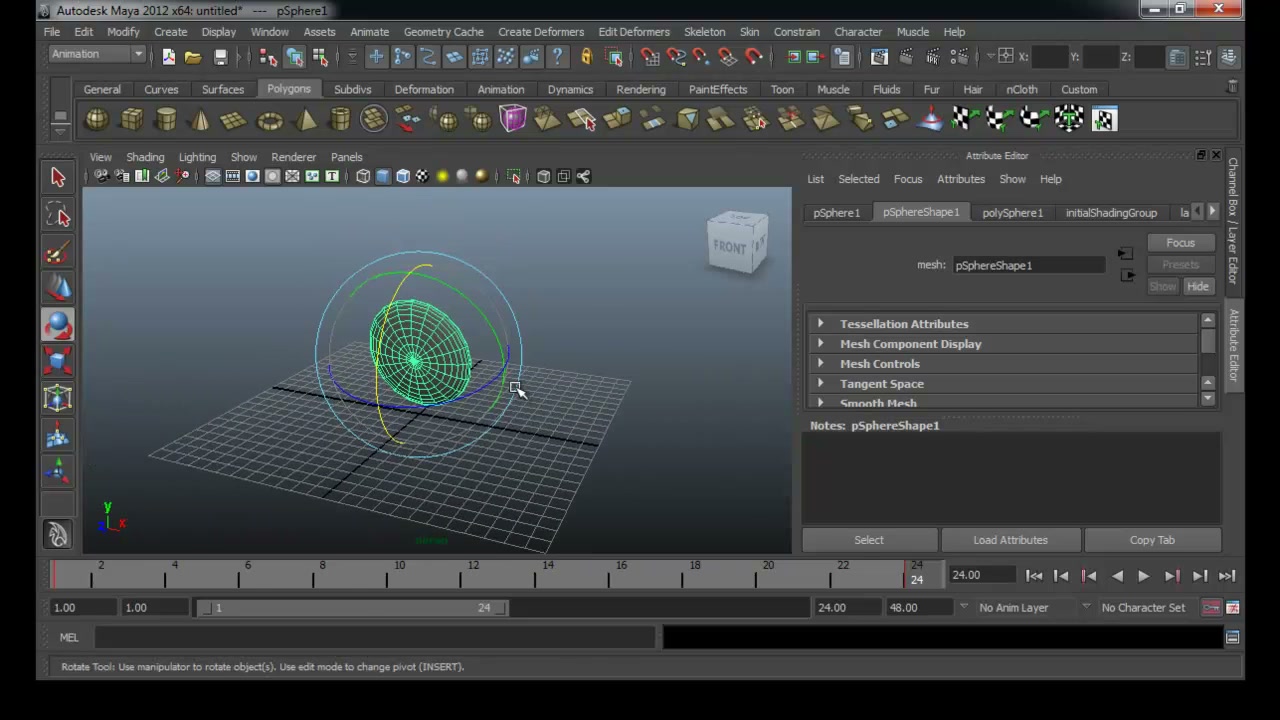Choose the Paint Selection brush tool
This screenshot has width=1280, height=720.
(58, 252)
